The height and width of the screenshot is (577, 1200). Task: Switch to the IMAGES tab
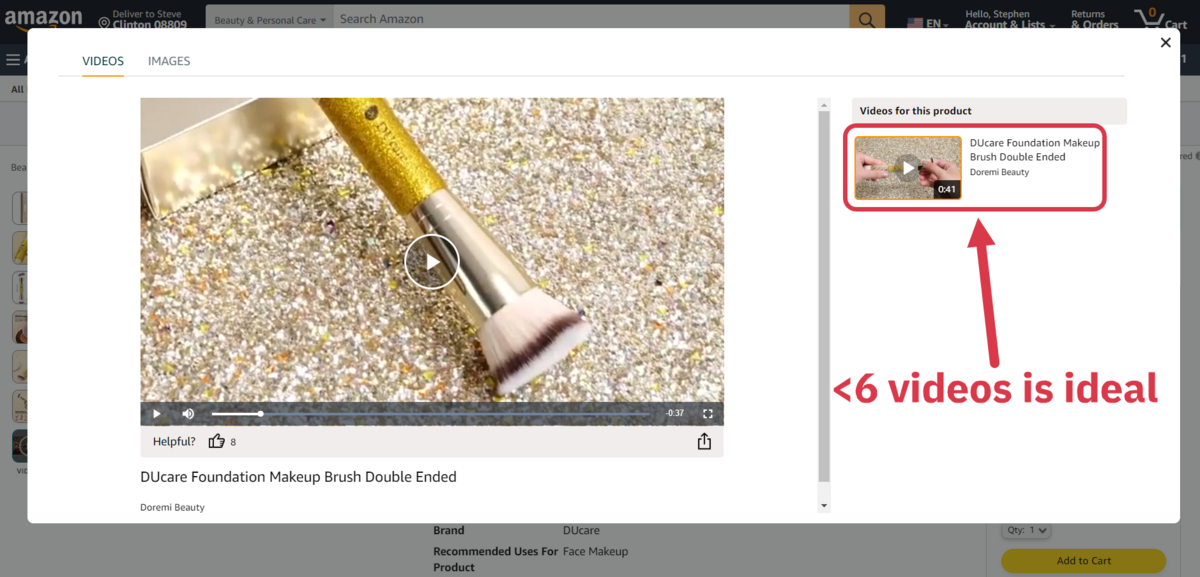169,61
